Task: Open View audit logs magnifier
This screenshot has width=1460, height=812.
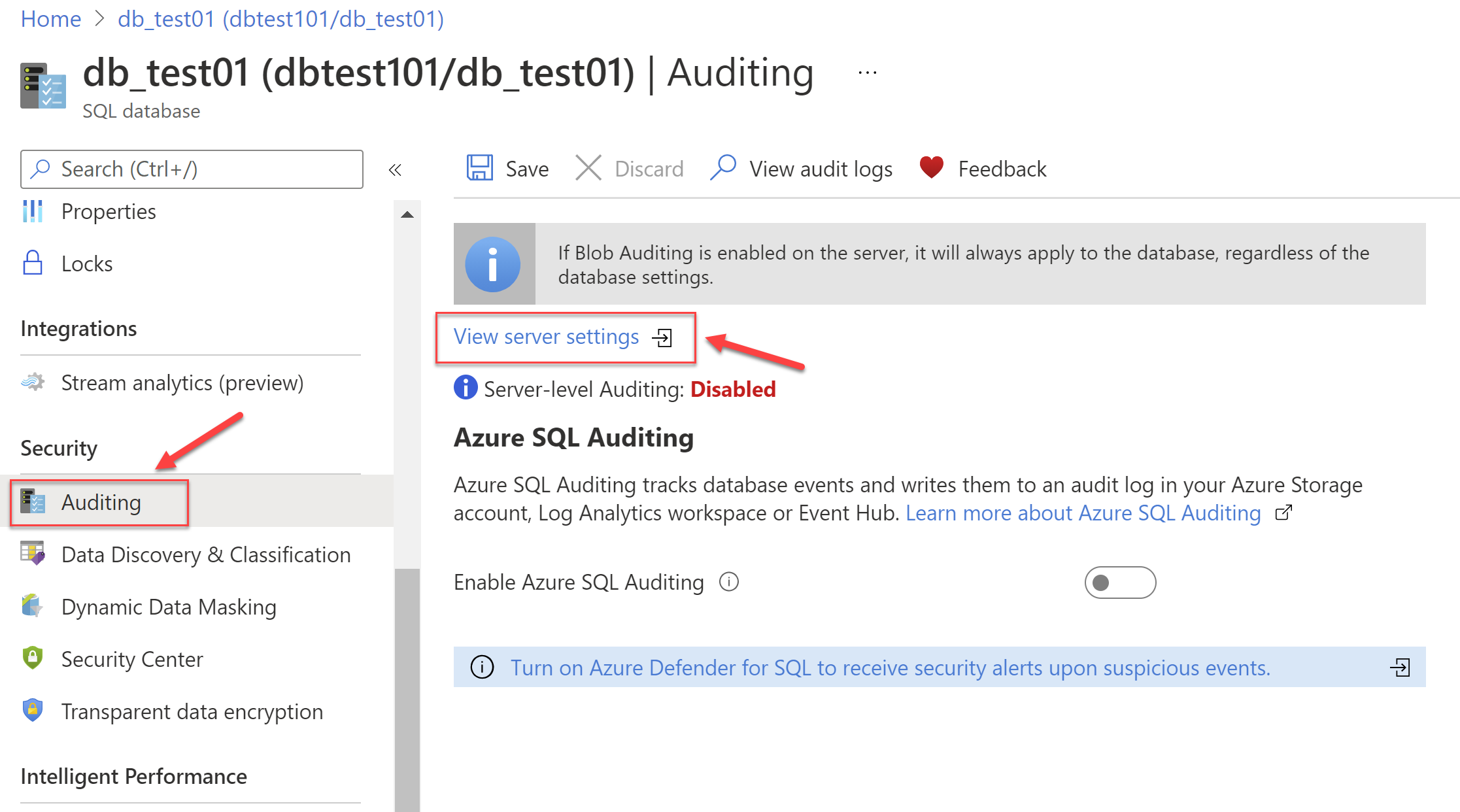Action: 723,168
